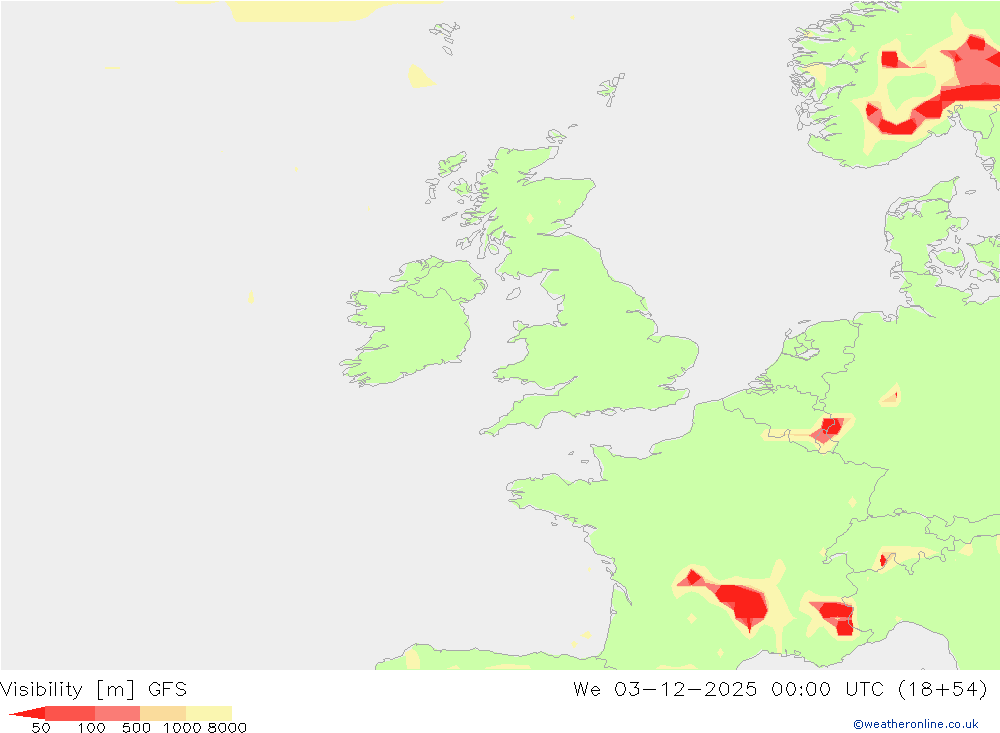Screen dimensions: 1000x733
Task: Click the legend value '500'
Action: tap(136, 728)
